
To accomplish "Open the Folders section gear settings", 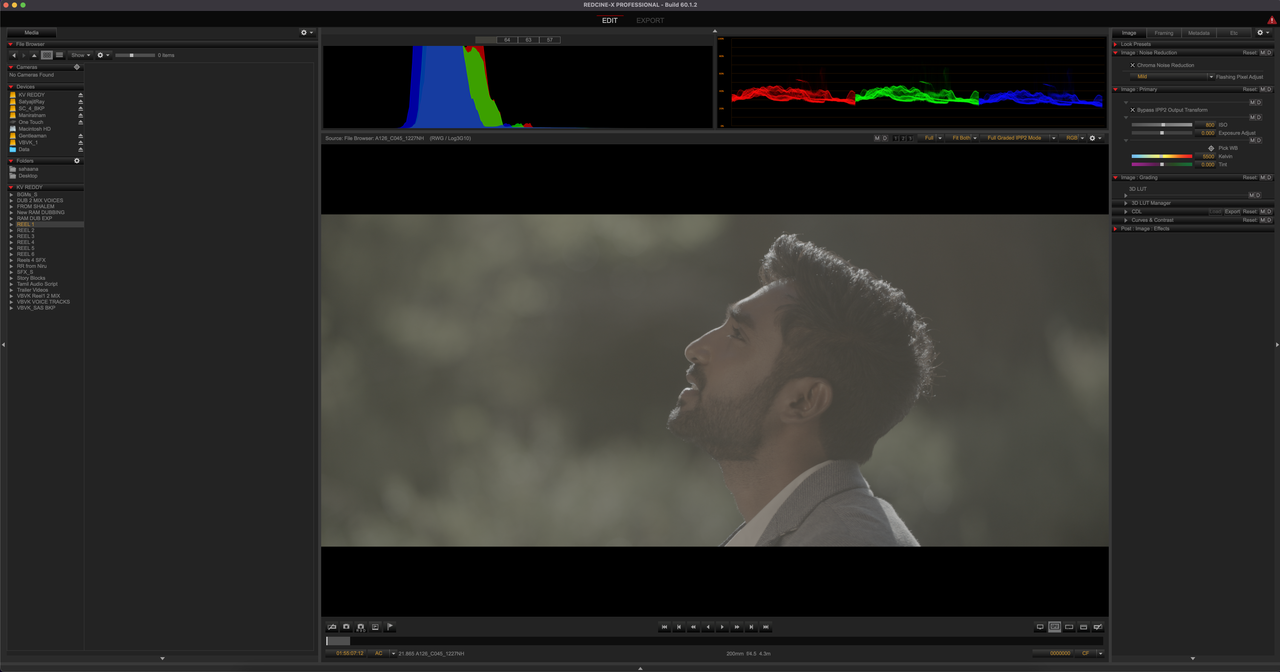I will click(x=77, y=161).
